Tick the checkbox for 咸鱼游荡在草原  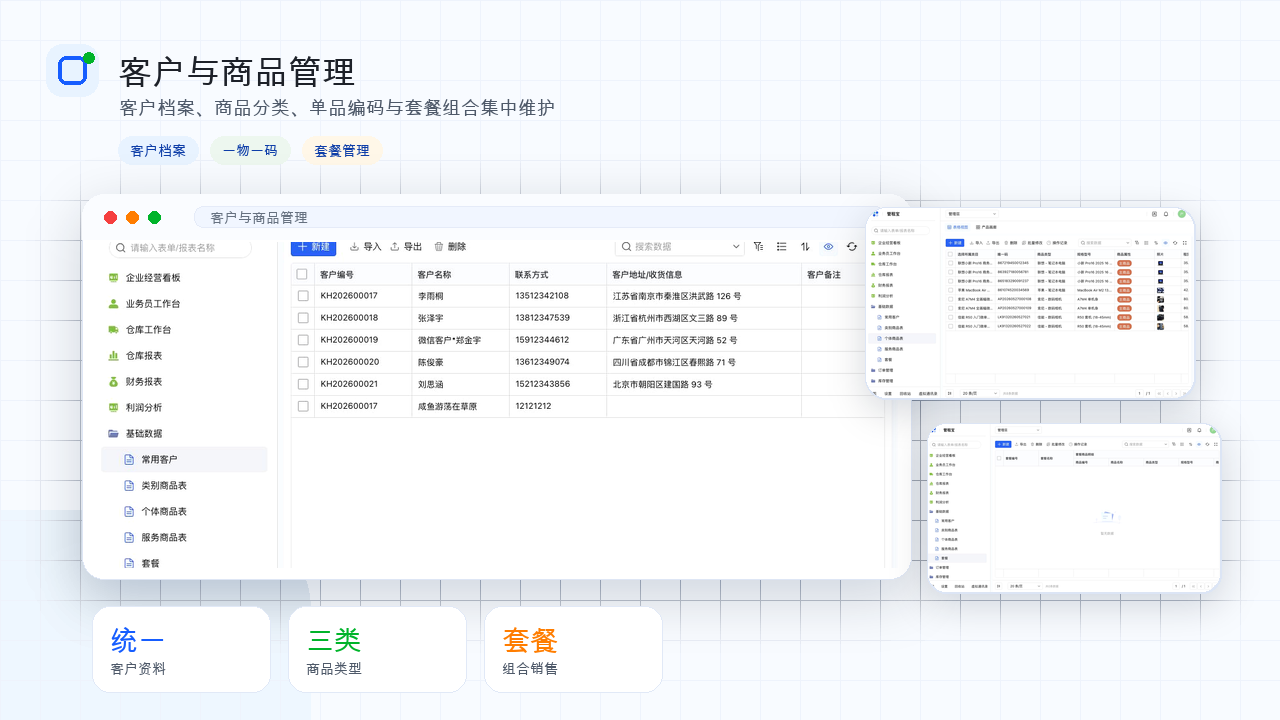(x=303, y=406)
